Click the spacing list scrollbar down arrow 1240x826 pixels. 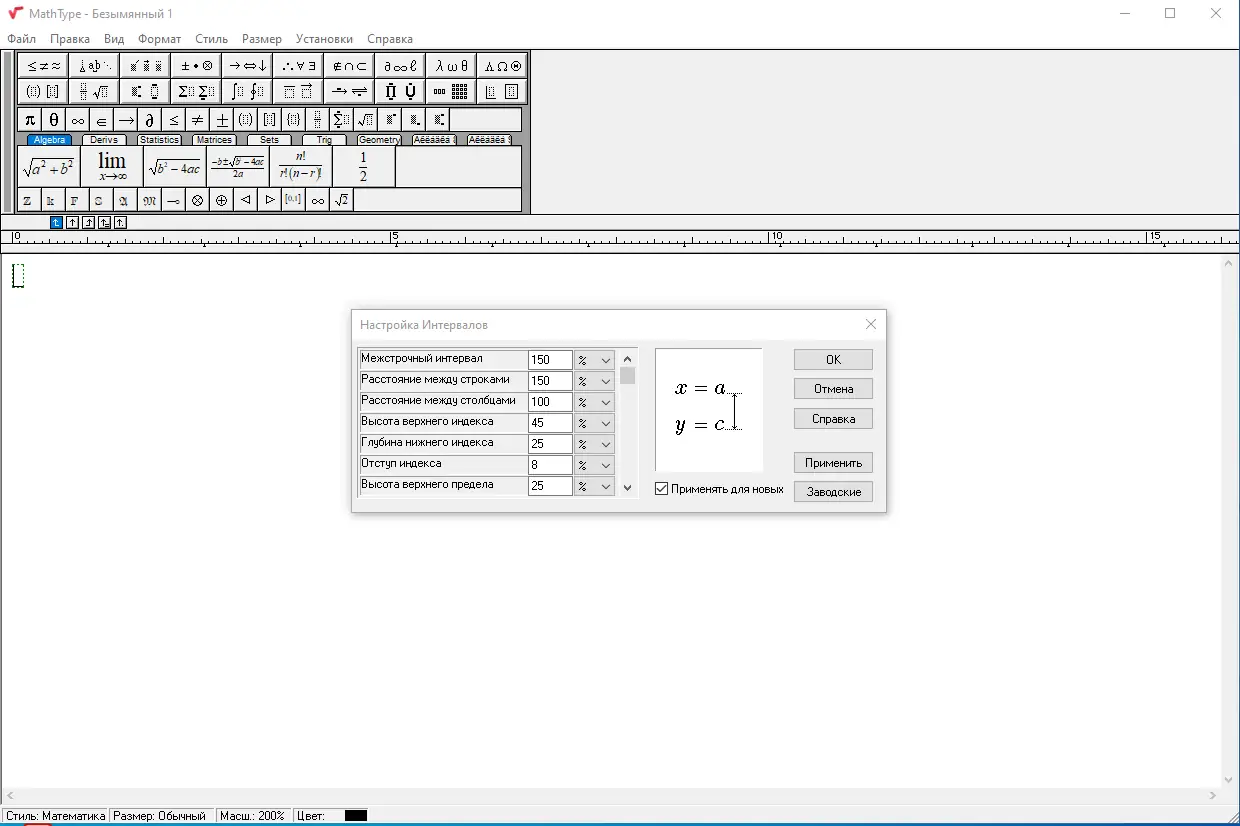pyautogui.click(x=628, y=487)
